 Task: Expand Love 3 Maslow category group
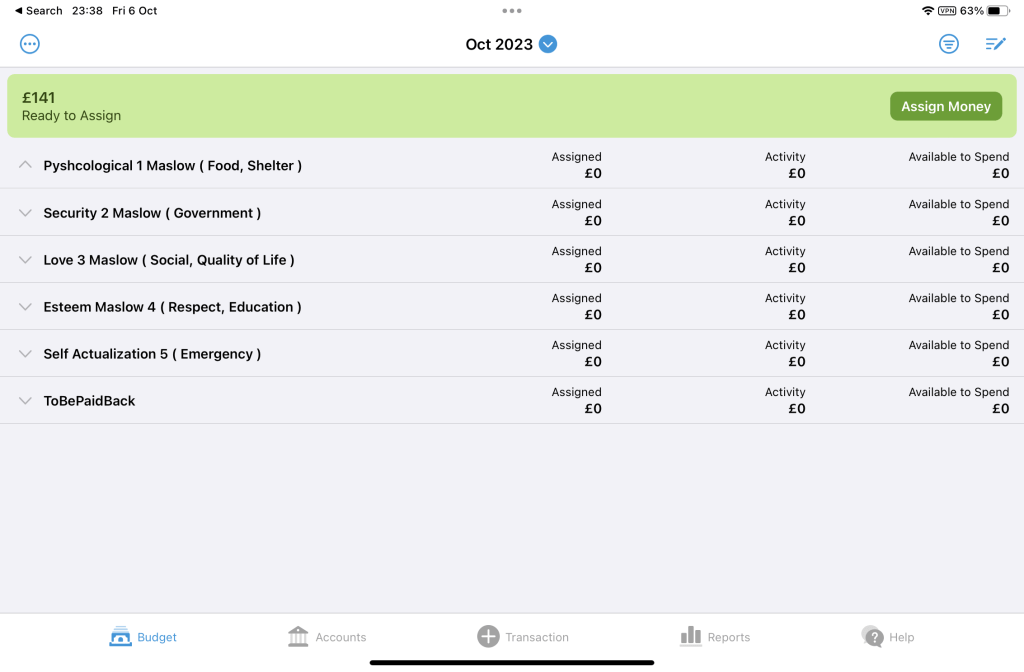coord(25,260)
